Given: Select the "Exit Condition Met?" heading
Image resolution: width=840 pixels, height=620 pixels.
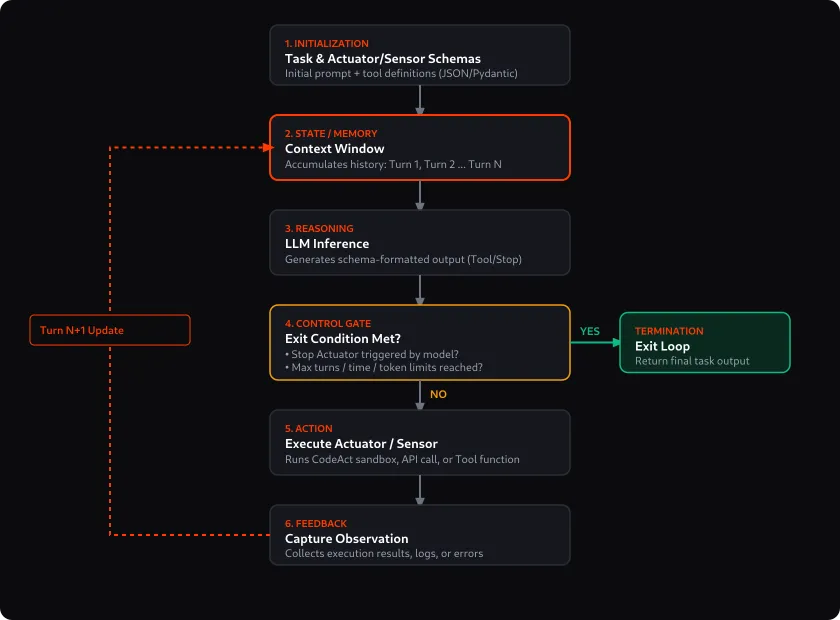Looking at the screenshot, I should pyautogui.click(x=342, y=339).
